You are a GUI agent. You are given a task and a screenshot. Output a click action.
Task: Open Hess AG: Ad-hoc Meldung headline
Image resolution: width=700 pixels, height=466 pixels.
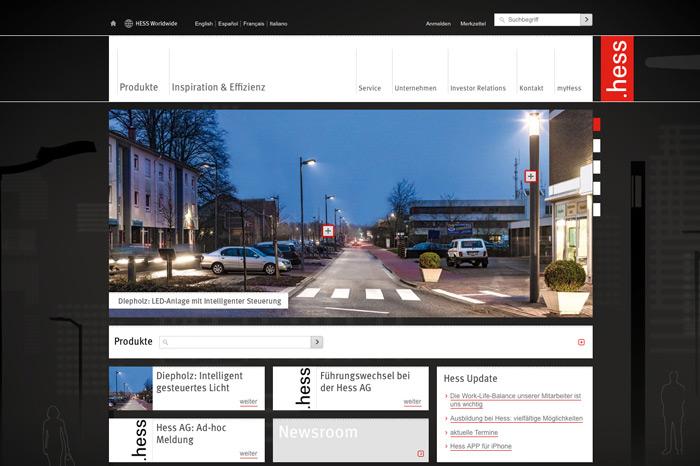[191, 433]
